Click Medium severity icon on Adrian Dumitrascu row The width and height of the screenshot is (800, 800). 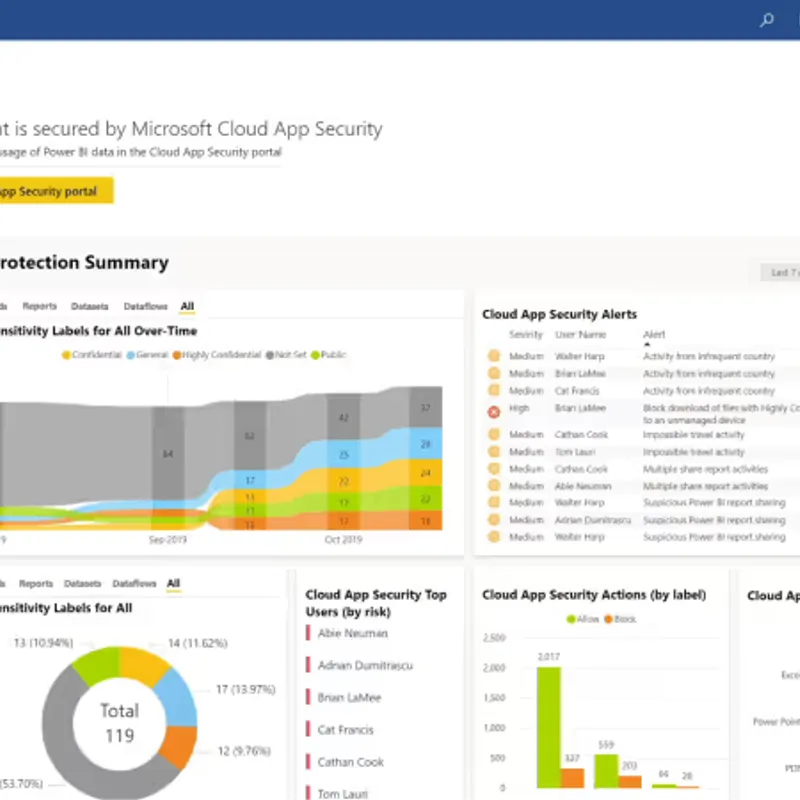pos(494,520)
